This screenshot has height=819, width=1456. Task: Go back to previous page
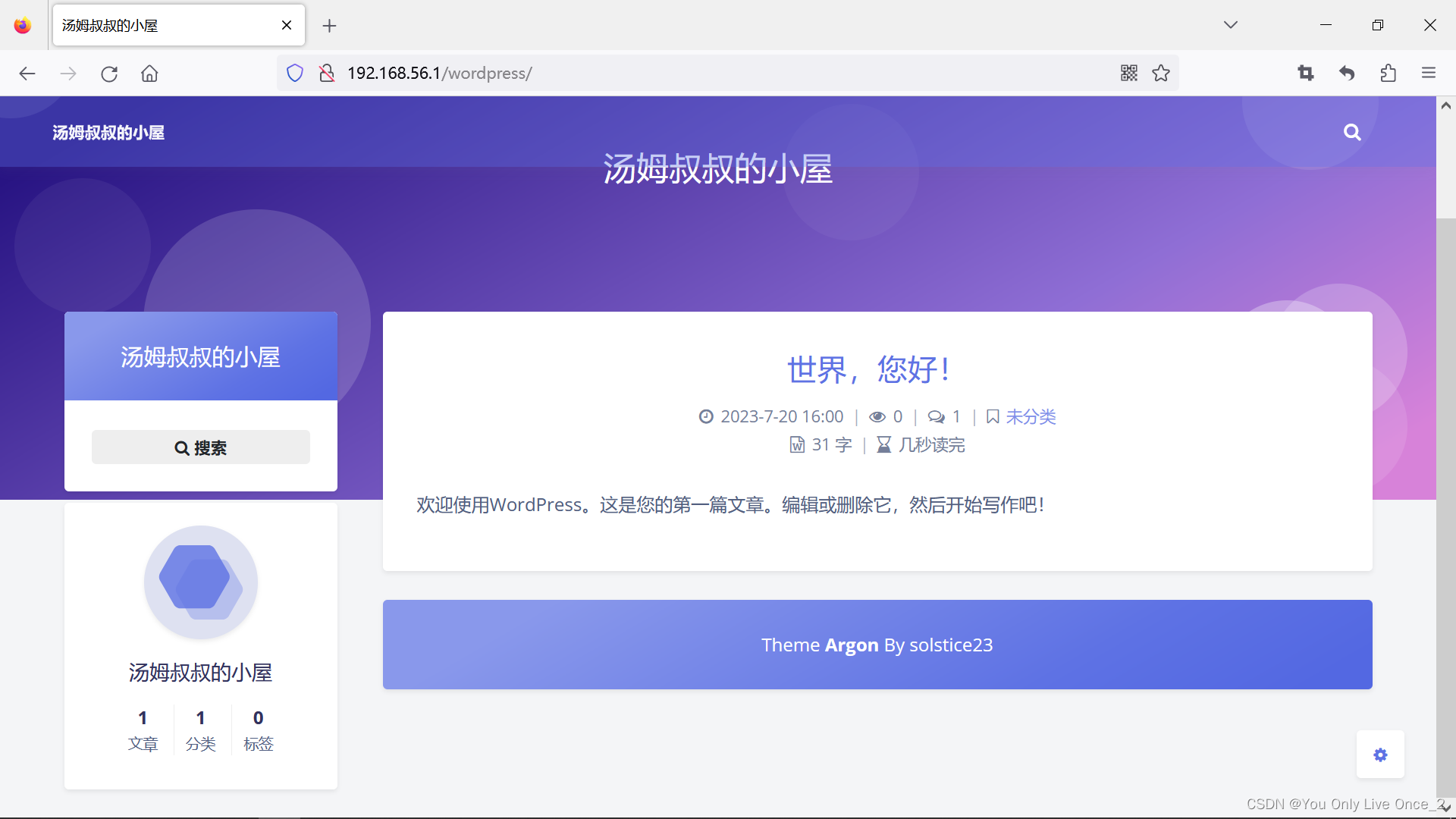[x=27, y=74]
